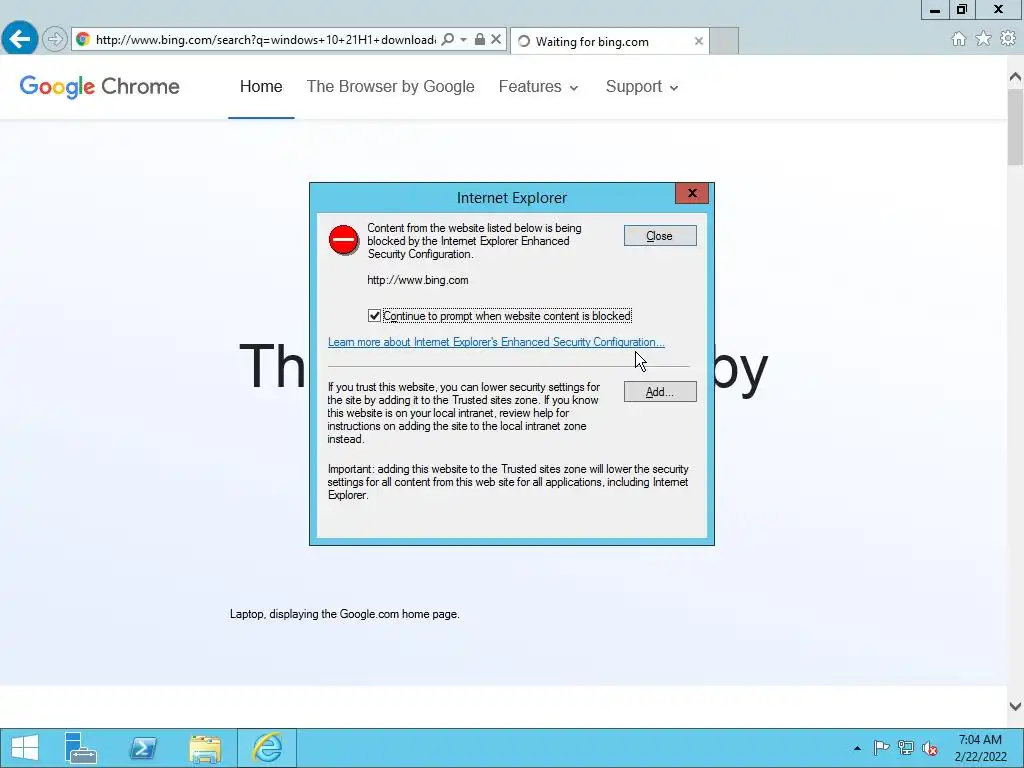Screen dimensions: 1024x768
Task: Click the Chrome favicon in address bar
Action: pyautogui.click(x=83, y=39)
